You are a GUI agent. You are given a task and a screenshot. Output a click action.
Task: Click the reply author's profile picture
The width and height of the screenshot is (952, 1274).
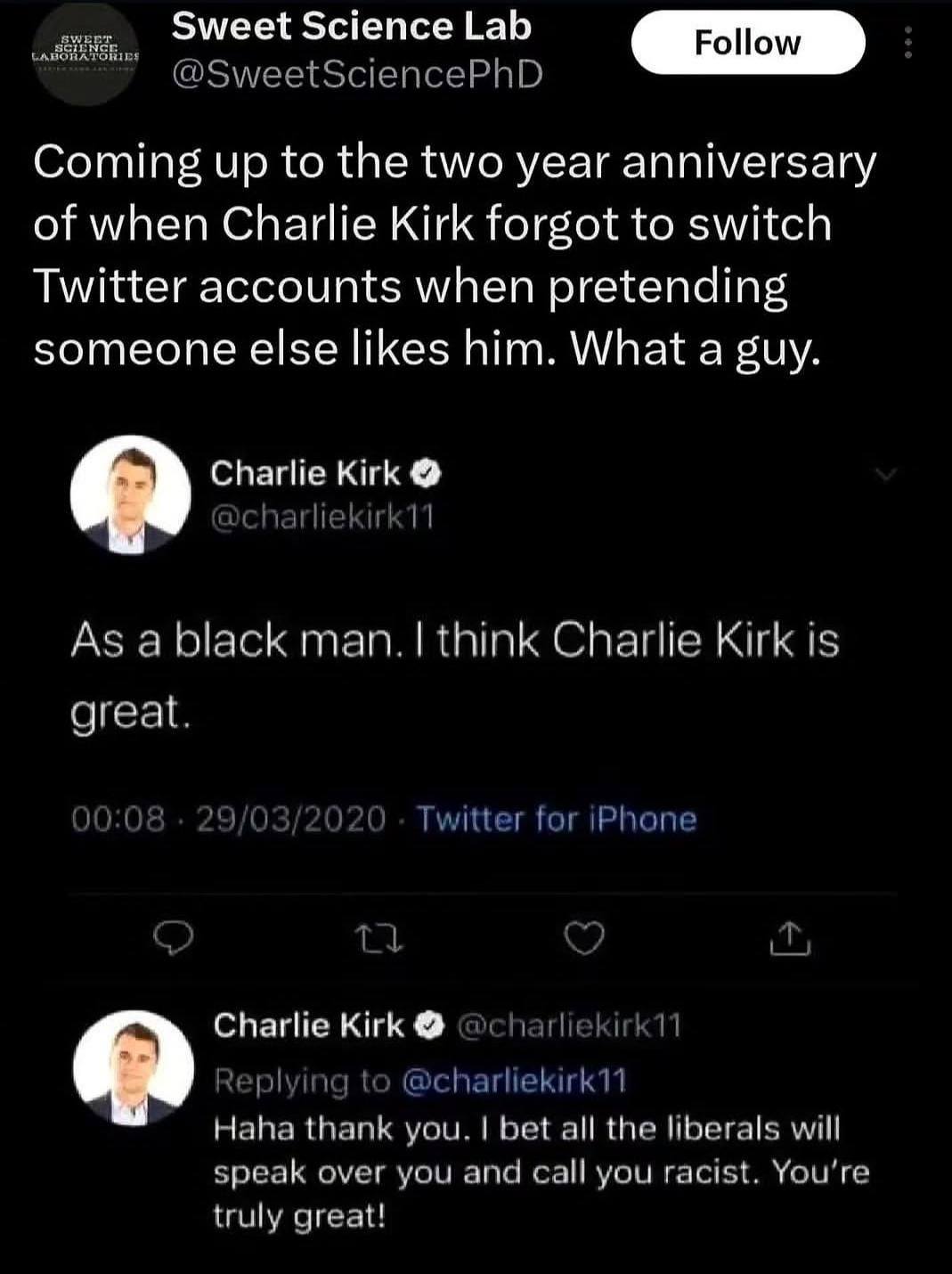pyautogui.click(x=134, y=1069)
